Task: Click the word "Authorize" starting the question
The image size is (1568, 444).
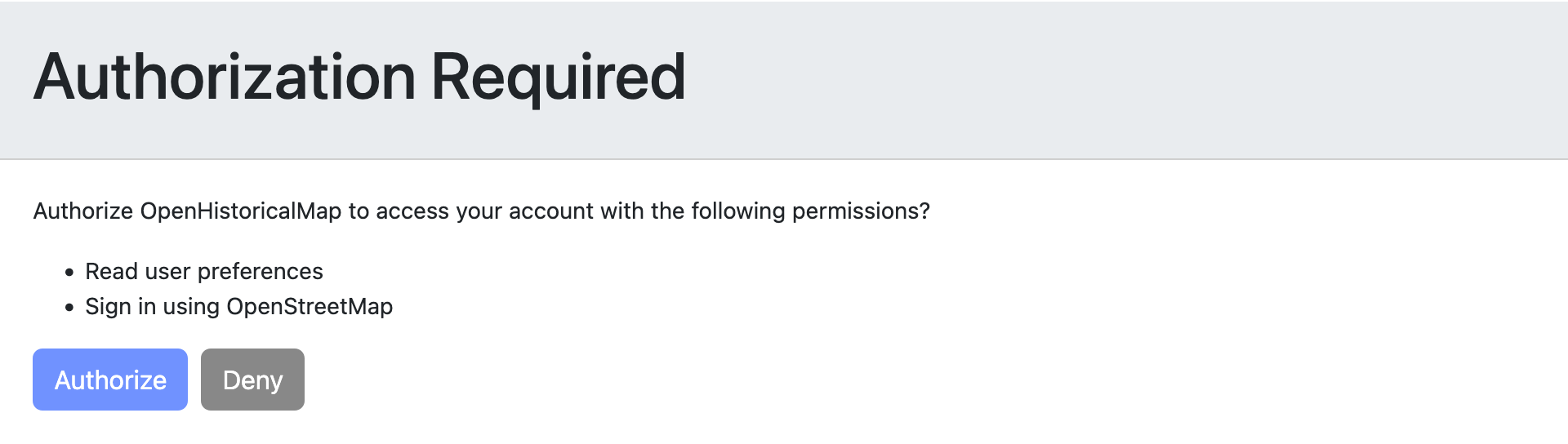Action: coord(83,211)
